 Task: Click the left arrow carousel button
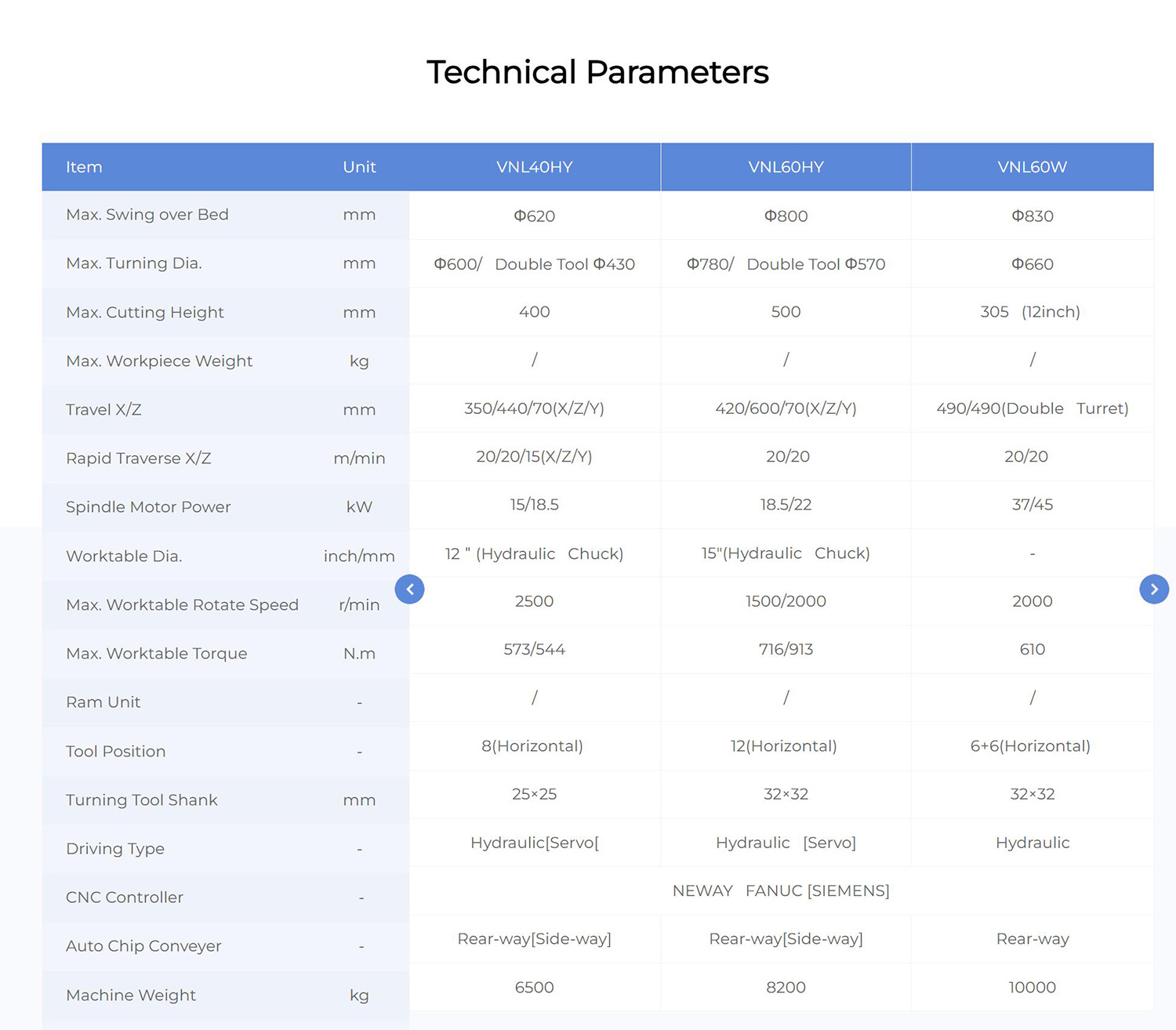click(409, 589)
